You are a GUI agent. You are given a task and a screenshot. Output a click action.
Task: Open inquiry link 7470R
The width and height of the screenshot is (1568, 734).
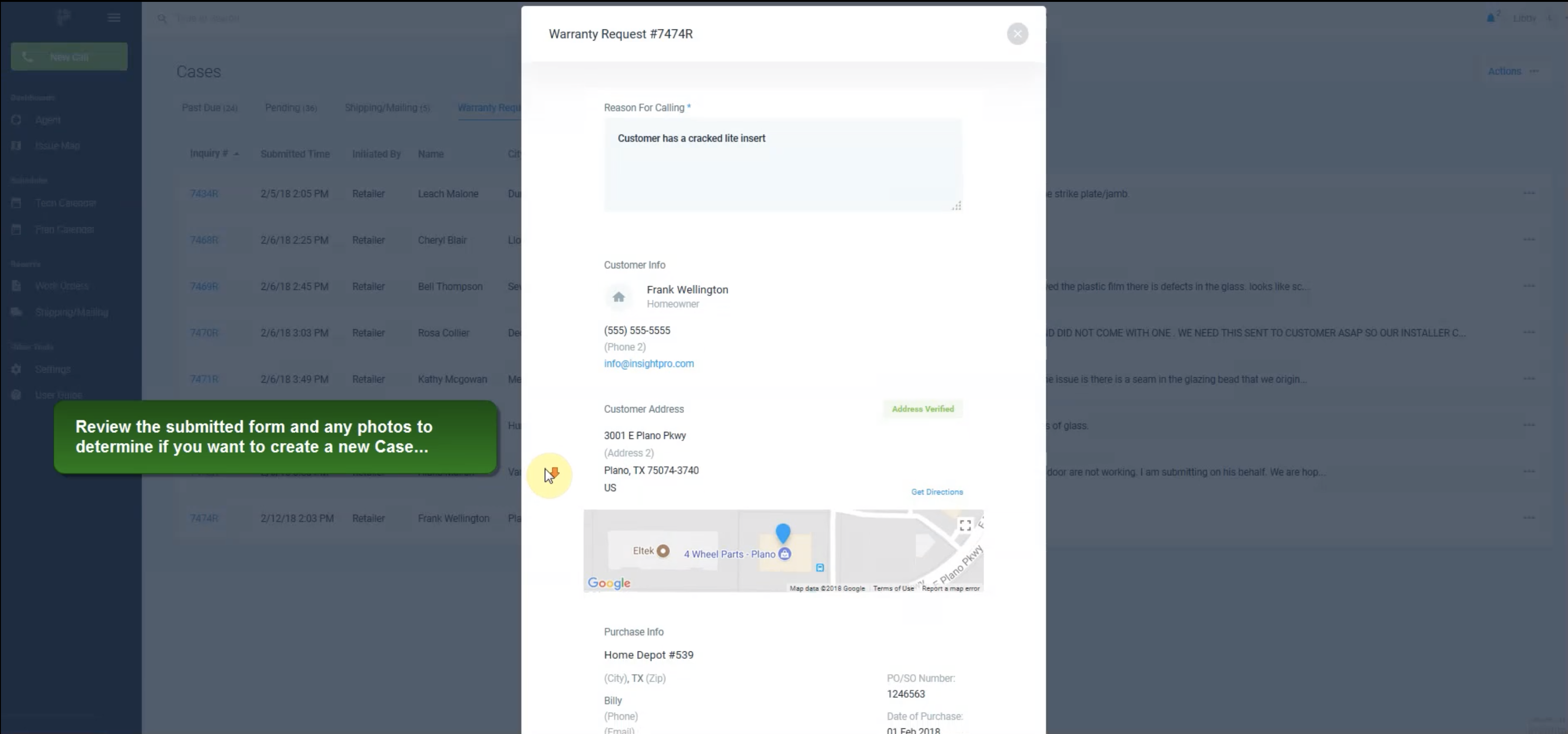click(x=203, y=332)
